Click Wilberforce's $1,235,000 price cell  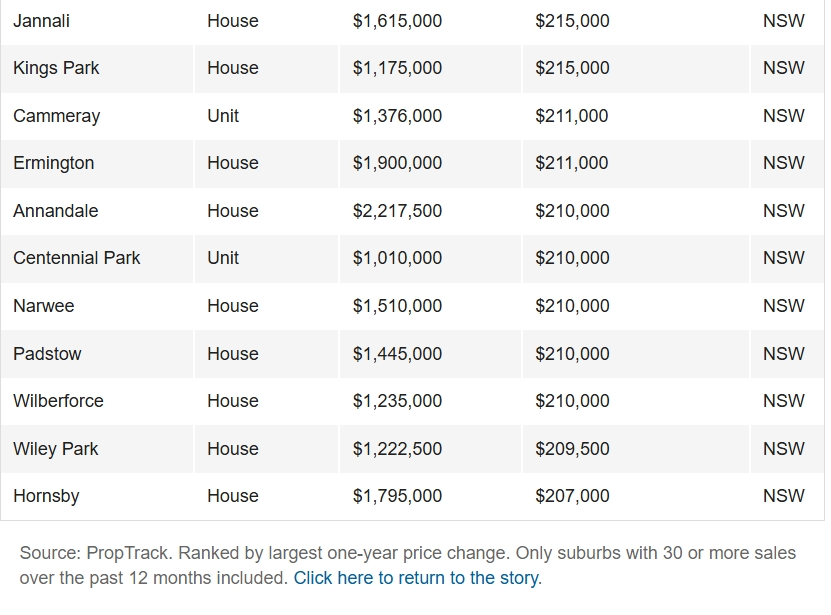[x=430, y=401]
